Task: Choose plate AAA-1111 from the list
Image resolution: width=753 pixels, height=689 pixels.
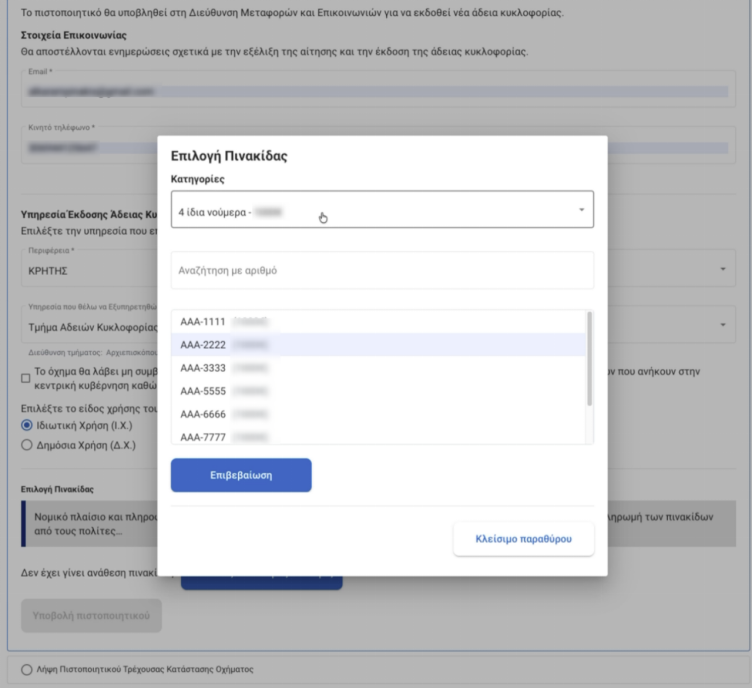Action: (x=378, y=322)
